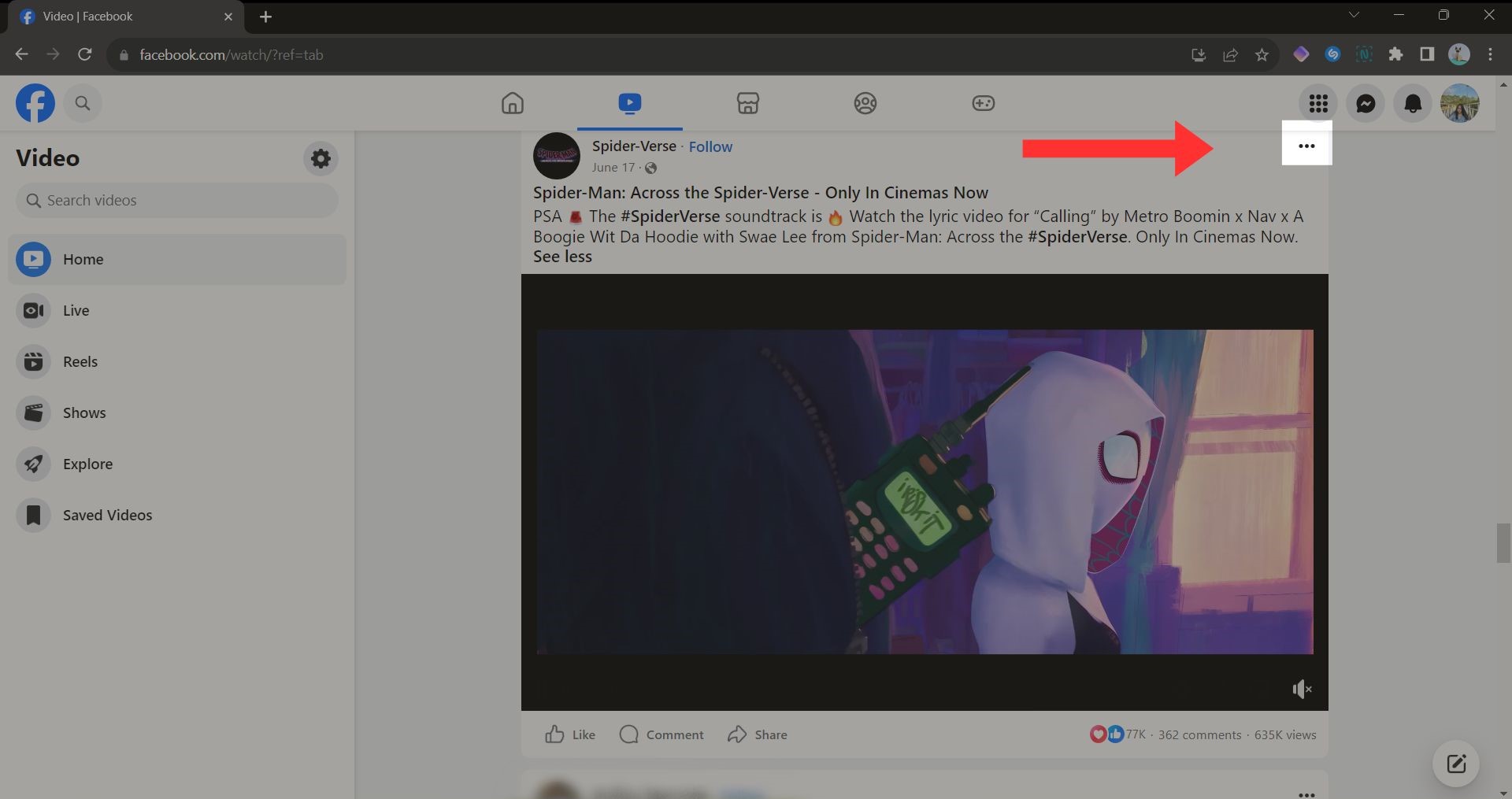Select the Video tab icon

point(630,103)
